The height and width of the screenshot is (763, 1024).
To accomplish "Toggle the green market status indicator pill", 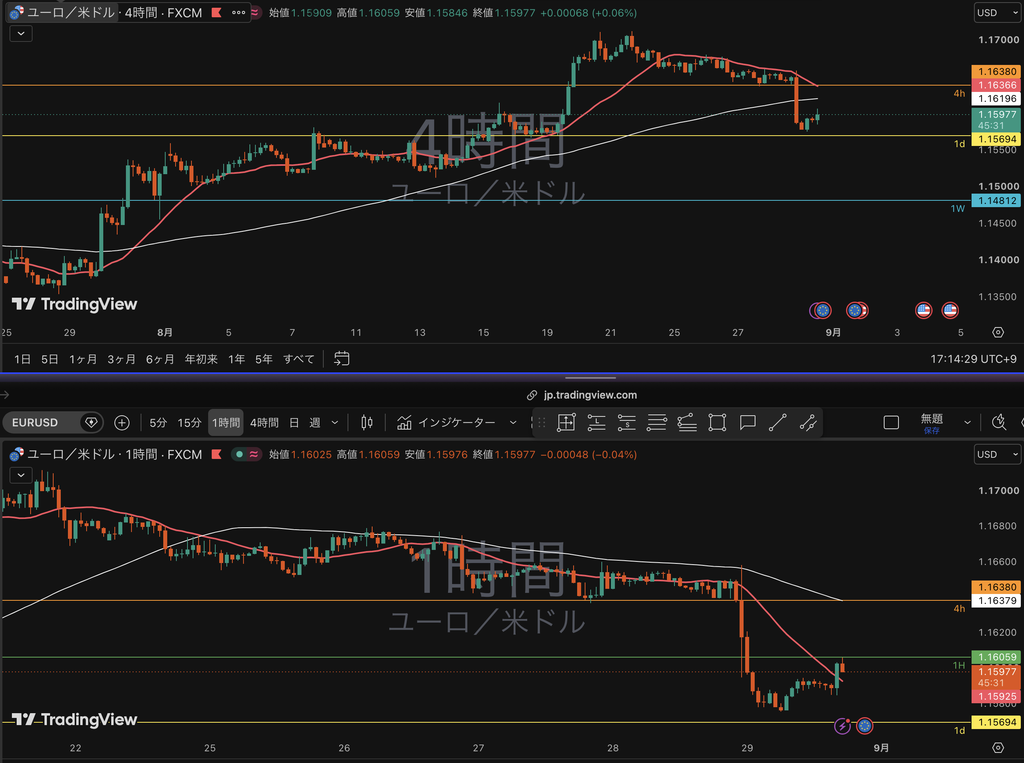I will [246, 454].
